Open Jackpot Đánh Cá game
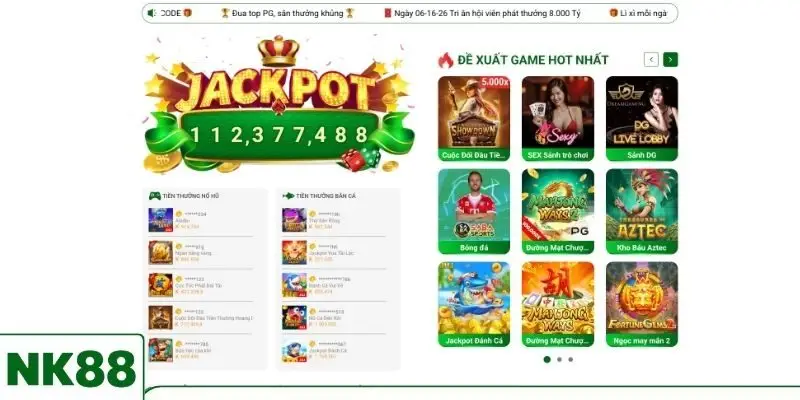The height and width of the screenshot is (400, 800). click(474, 304)
